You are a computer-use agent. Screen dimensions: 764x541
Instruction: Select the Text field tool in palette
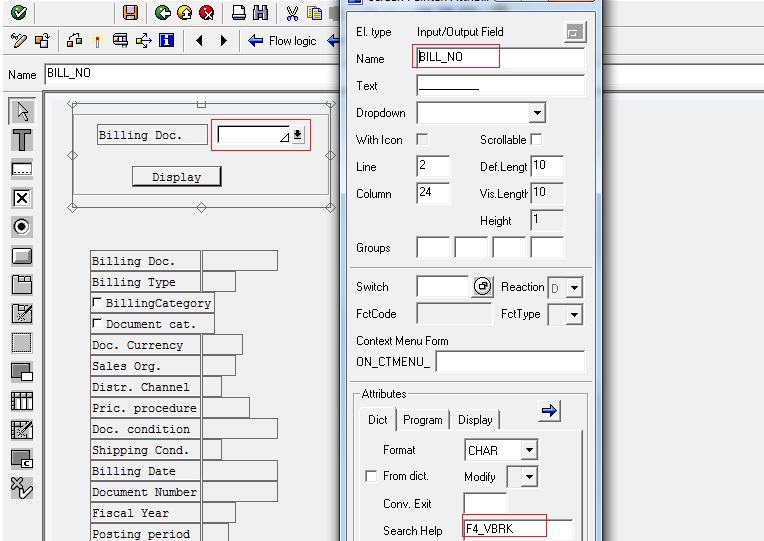point(21,140)
